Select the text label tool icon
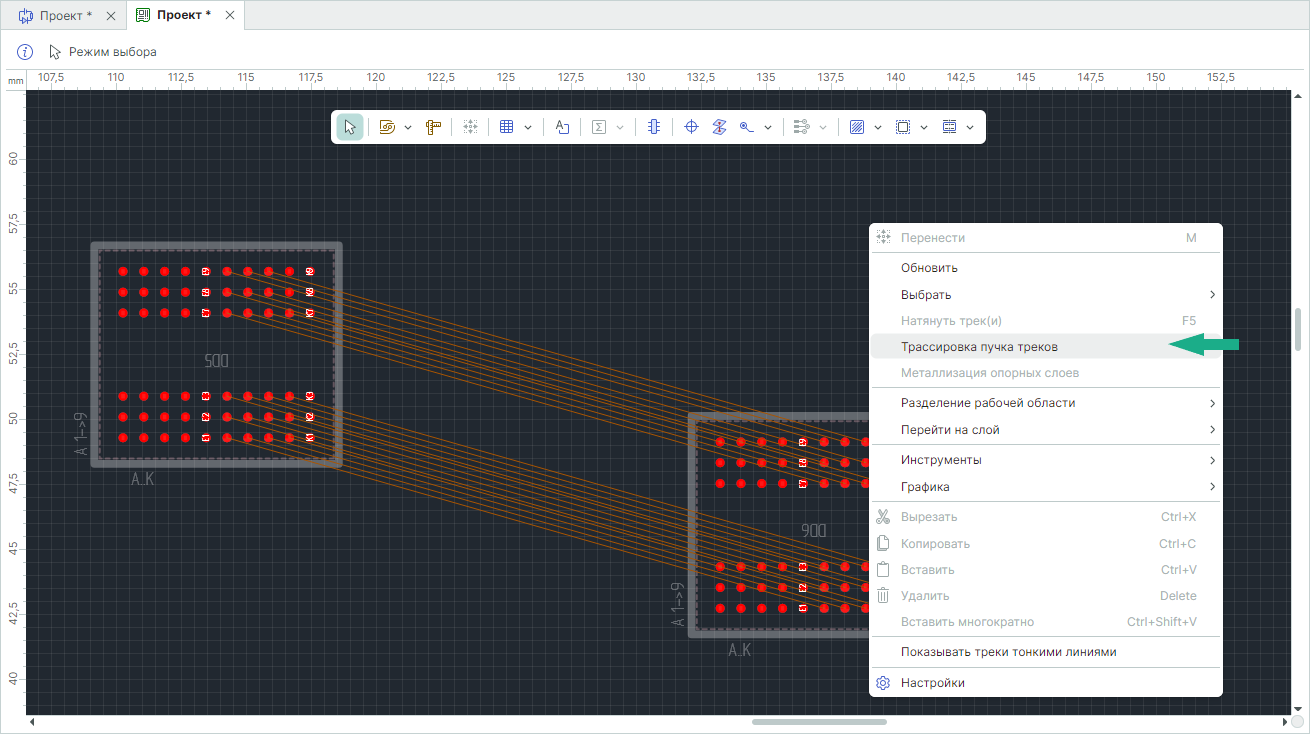Viewport: 1310px width, 734px height. 562,127
